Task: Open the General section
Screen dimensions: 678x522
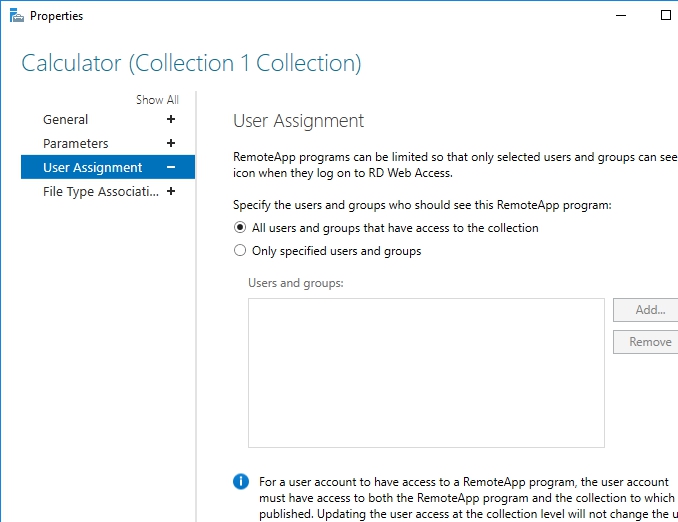Action: 66,120
